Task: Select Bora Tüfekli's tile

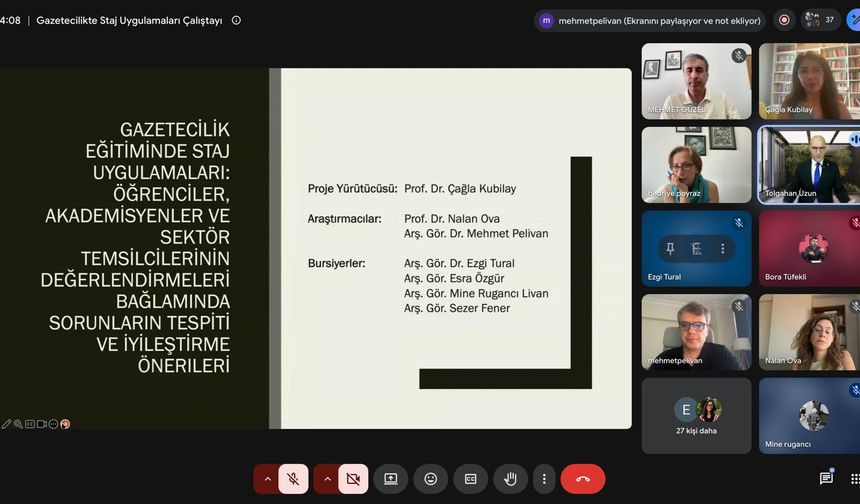Action: click(x=810, y=248)
